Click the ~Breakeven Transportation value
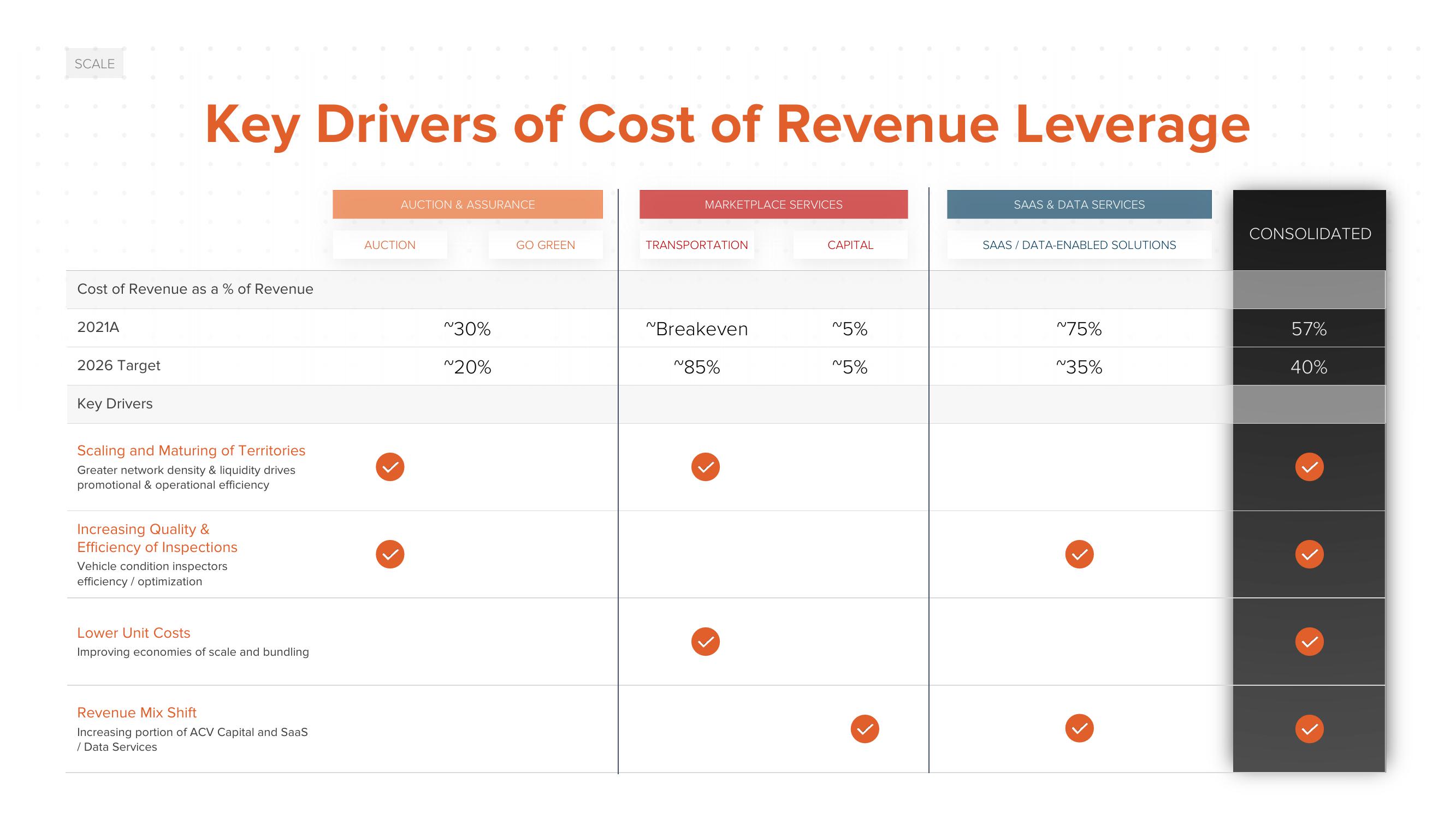1456x819 pixels. [x=696, y=329]
